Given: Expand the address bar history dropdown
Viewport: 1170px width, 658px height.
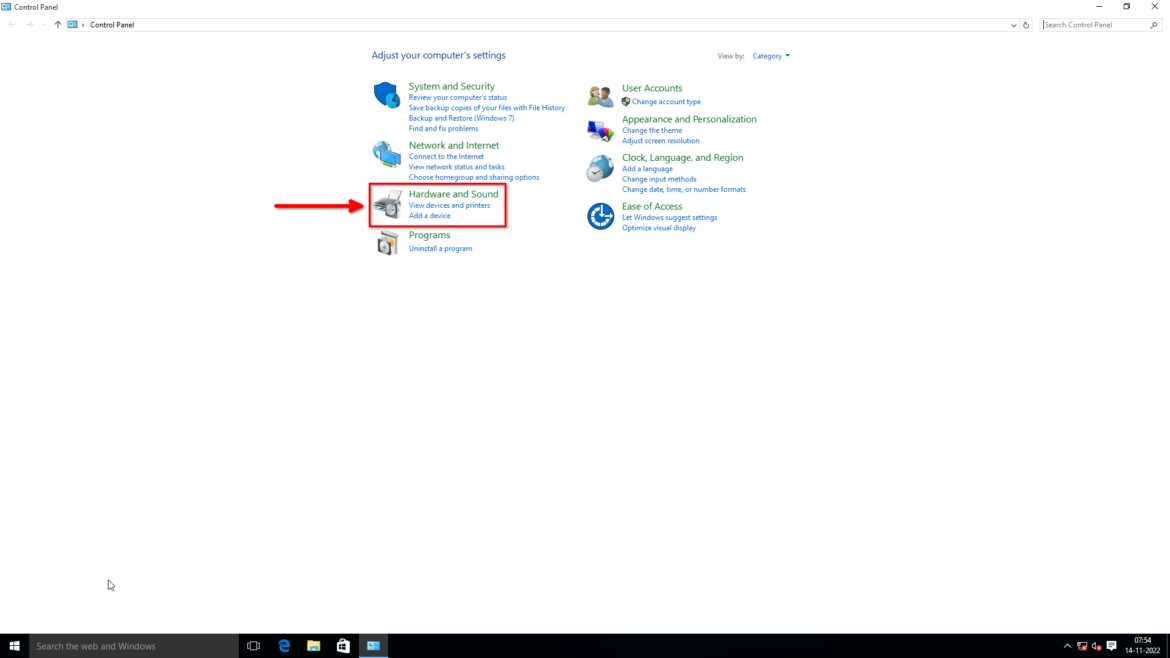Looking at the screenshot, I should coord(1013,25).
